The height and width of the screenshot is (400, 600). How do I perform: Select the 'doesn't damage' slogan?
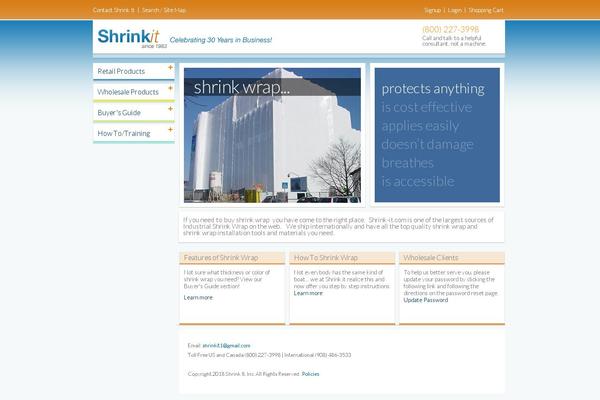[x=427, y=144]
